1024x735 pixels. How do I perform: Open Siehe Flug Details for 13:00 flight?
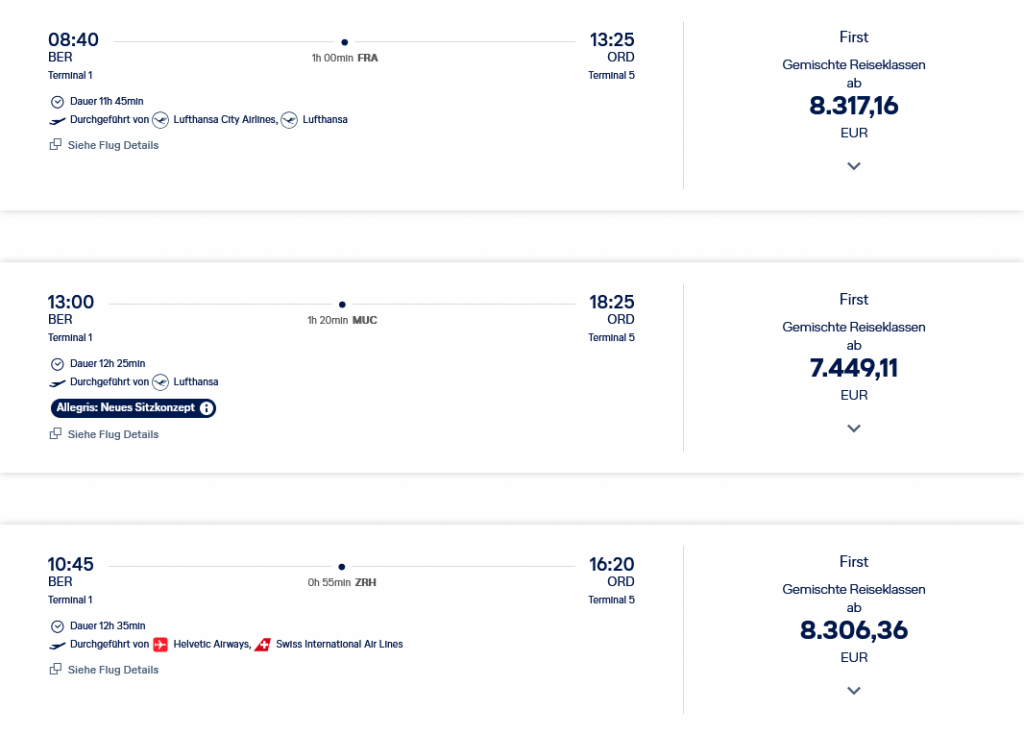(x=113, y=434)
